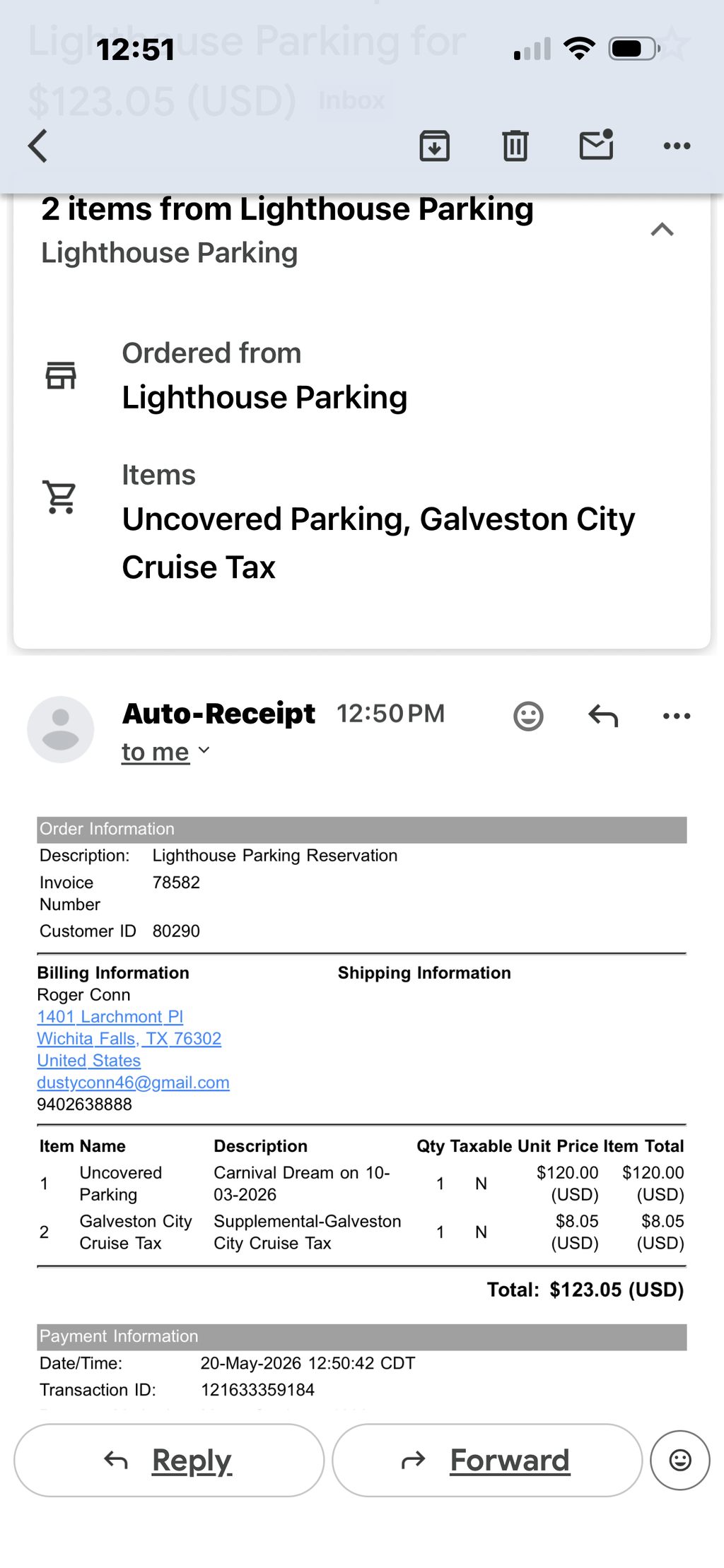Tap the dustyconn46@gmail.com email link
Screen dimensions: 724x1568
click(x=134, y=1082)
